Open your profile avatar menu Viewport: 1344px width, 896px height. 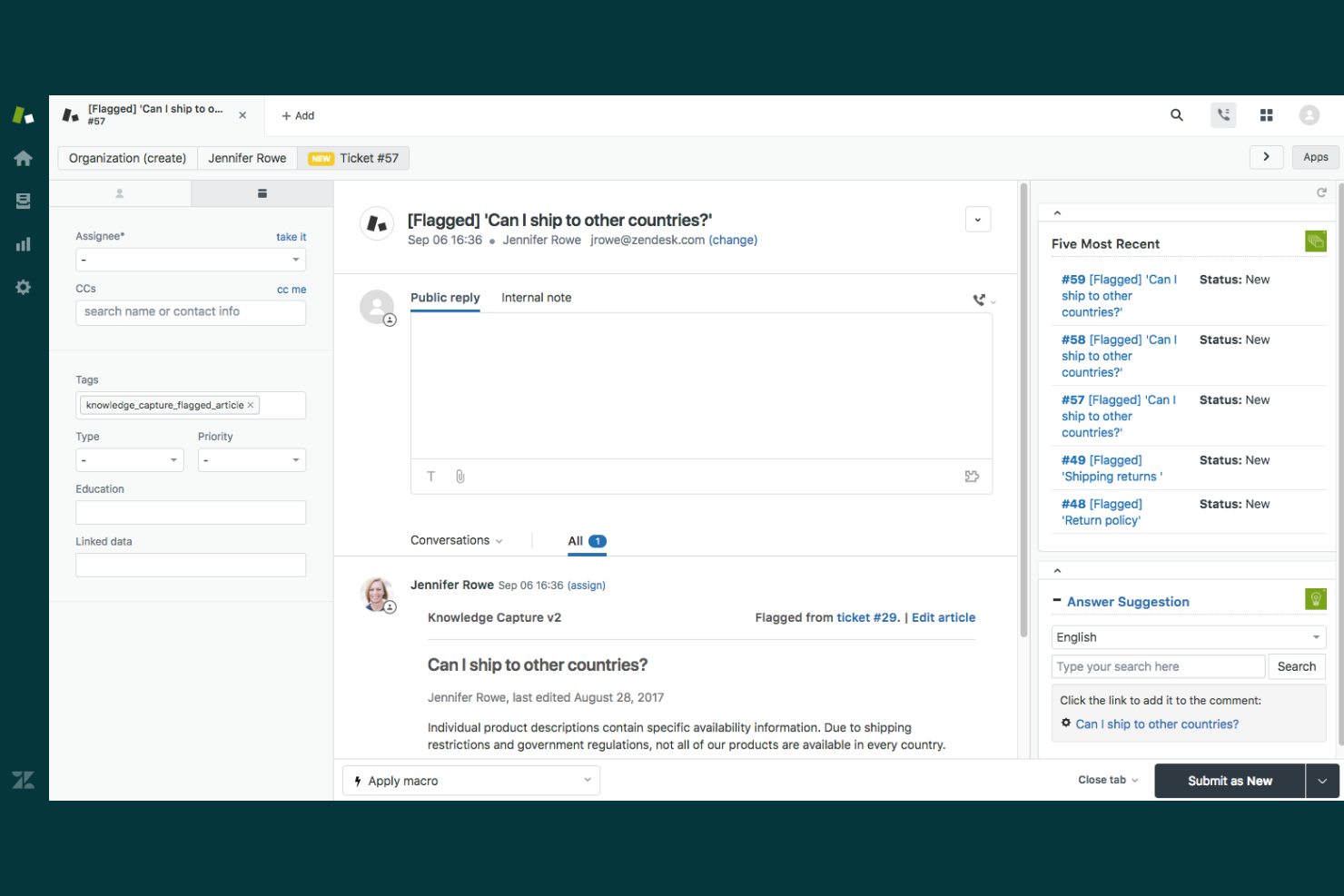(x=1309, y=114)
